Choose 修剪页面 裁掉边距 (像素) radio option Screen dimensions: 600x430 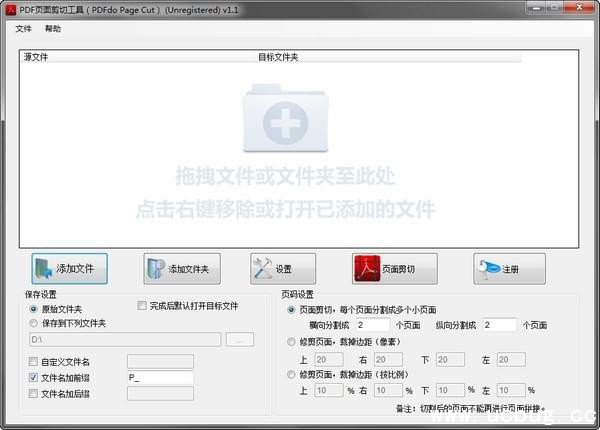pyautogui.click(x=291, y=342)
